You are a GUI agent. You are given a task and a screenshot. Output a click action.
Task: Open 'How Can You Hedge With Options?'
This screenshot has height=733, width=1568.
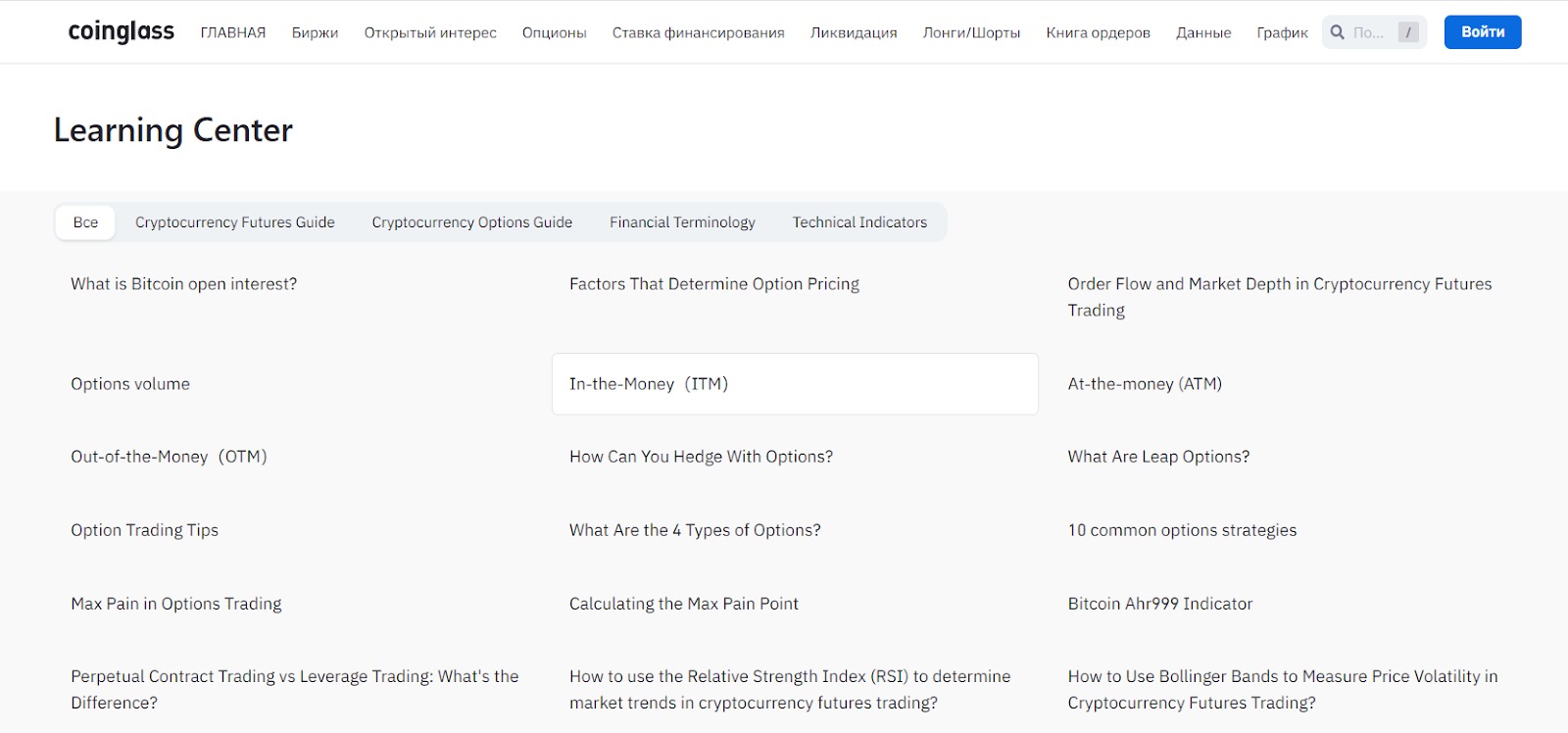[x=701, y=457]
